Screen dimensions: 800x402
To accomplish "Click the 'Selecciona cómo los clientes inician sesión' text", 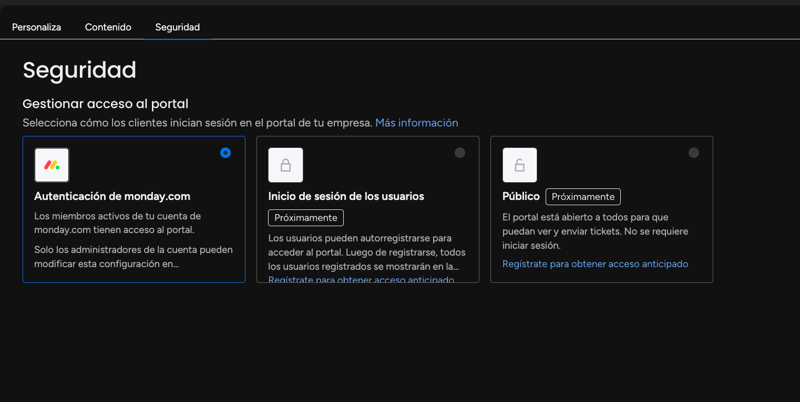I will (197, 123).
